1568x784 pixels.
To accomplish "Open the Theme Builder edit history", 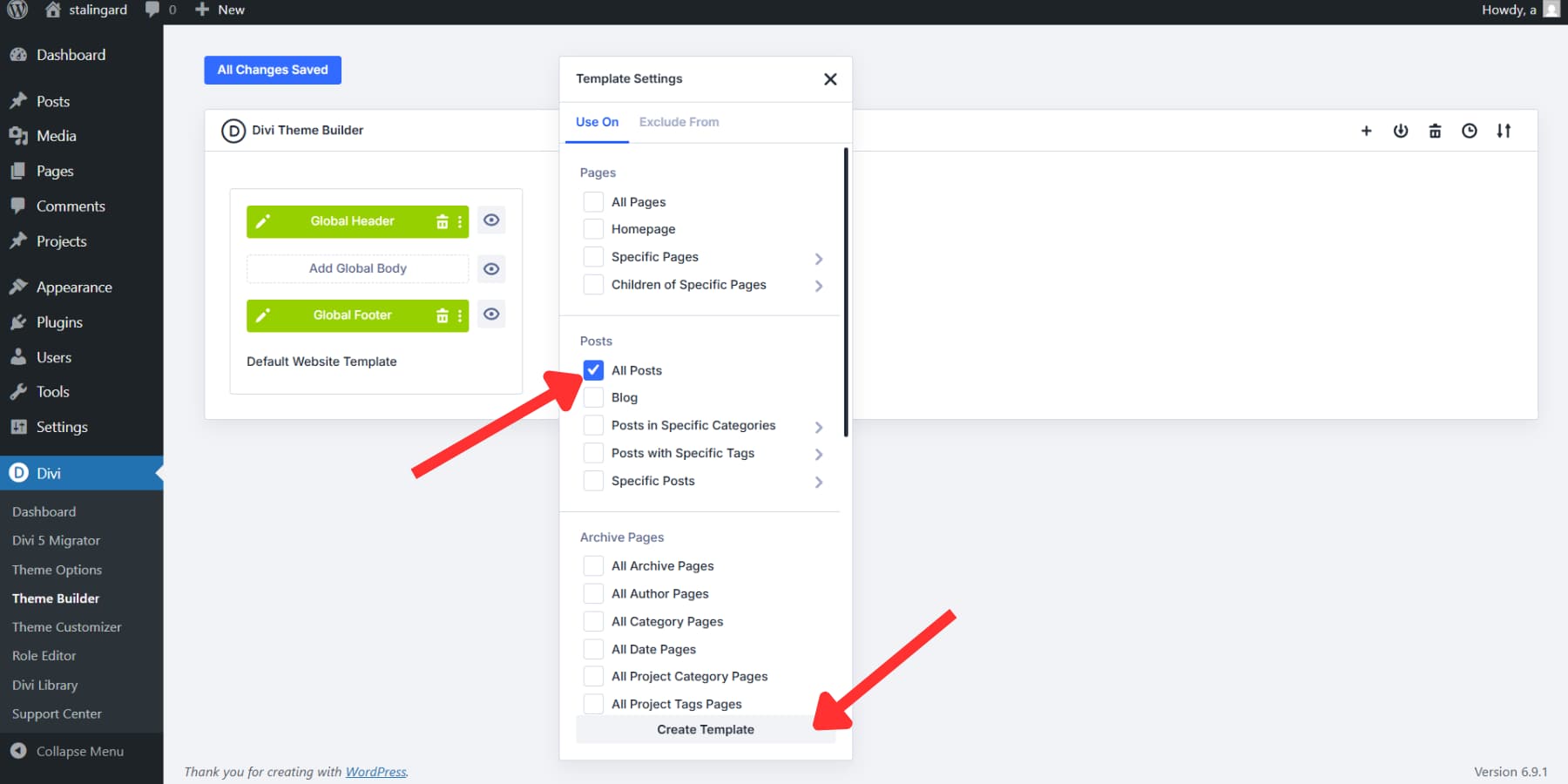I will pyautogui.click(x=1470, y=131).
